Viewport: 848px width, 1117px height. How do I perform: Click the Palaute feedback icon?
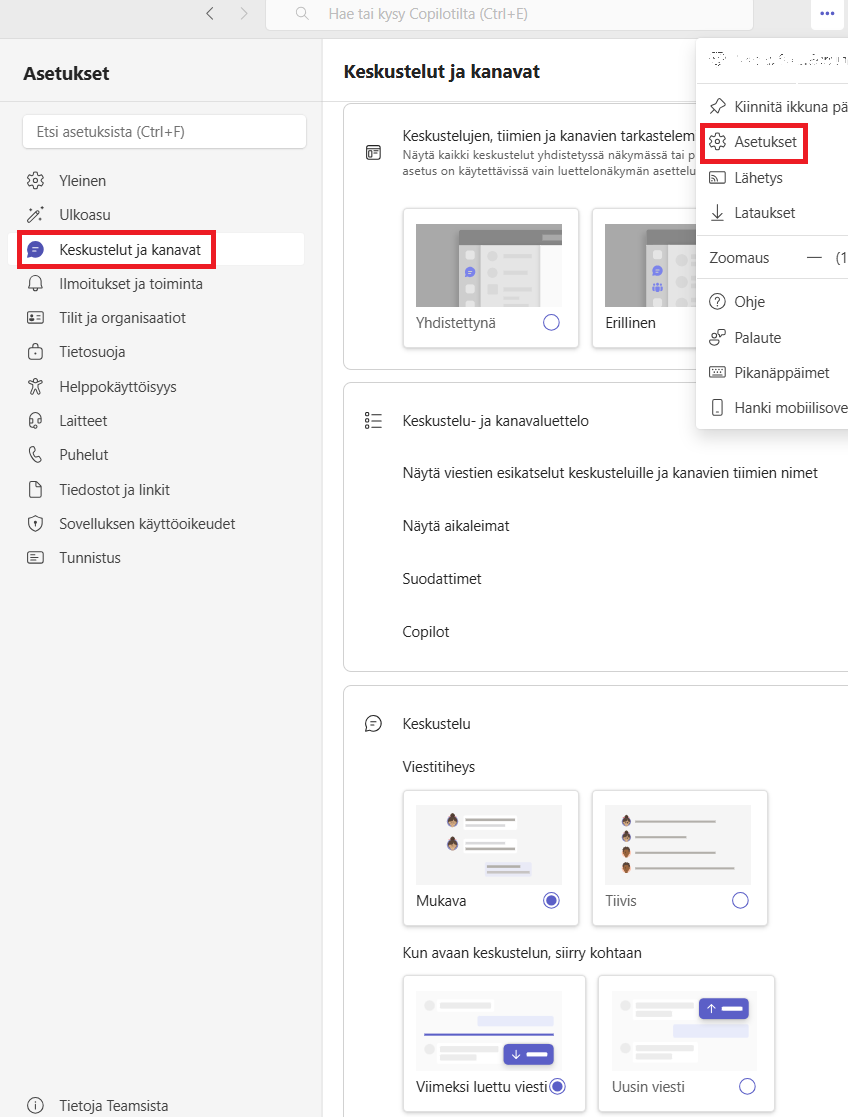718,338
